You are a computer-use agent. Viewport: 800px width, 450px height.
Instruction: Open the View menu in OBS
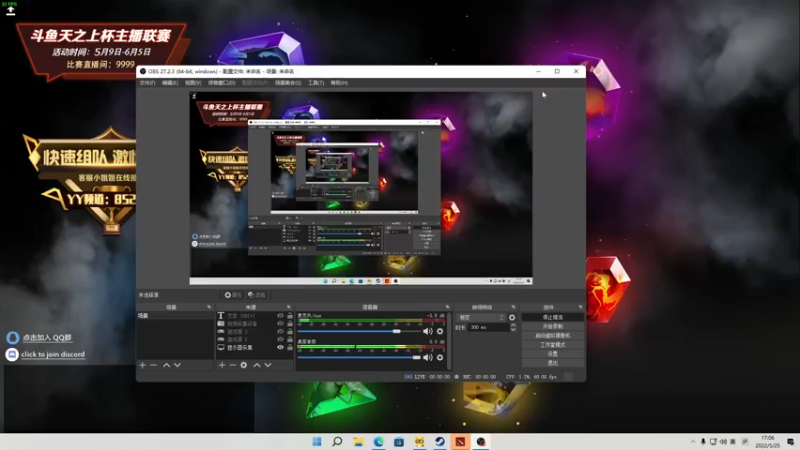[x=193, y=83]
